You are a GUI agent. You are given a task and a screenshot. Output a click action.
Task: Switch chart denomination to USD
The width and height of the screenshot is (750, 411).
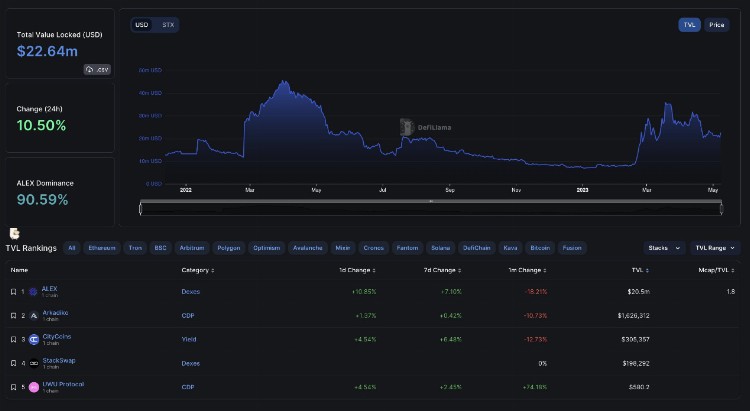point(142,24)
